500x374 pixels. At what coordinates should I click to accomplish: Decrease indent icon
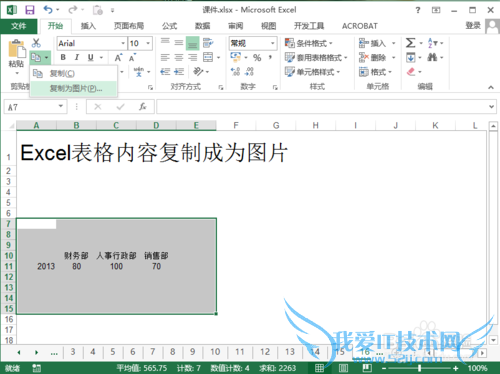[x=165, y=72]
